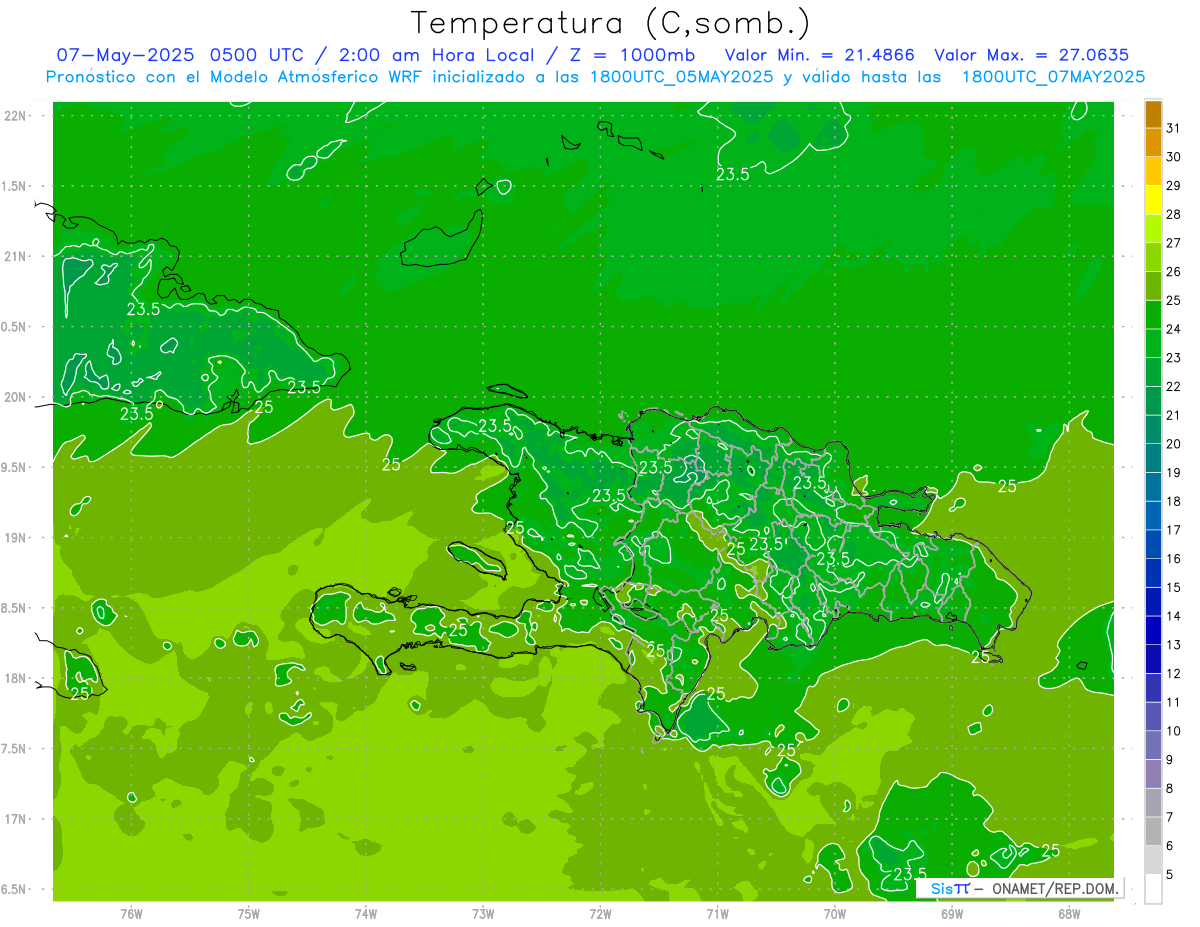Screen dimensions: 1200x927
Task: Click the '73W' longitude axis label
Action: [483, 914]
